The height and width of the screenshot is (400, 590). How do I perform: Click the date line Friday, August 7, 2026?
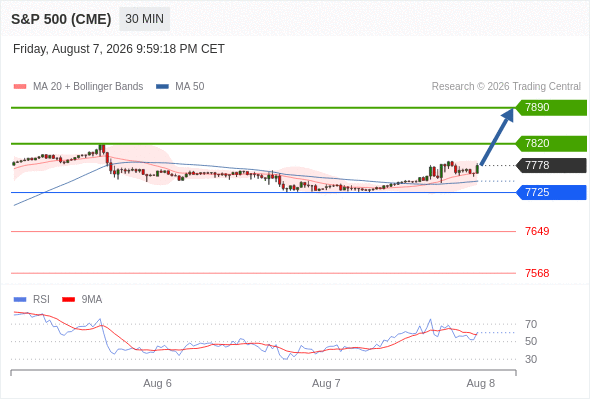pyautogui.click(x=119, y=49)
